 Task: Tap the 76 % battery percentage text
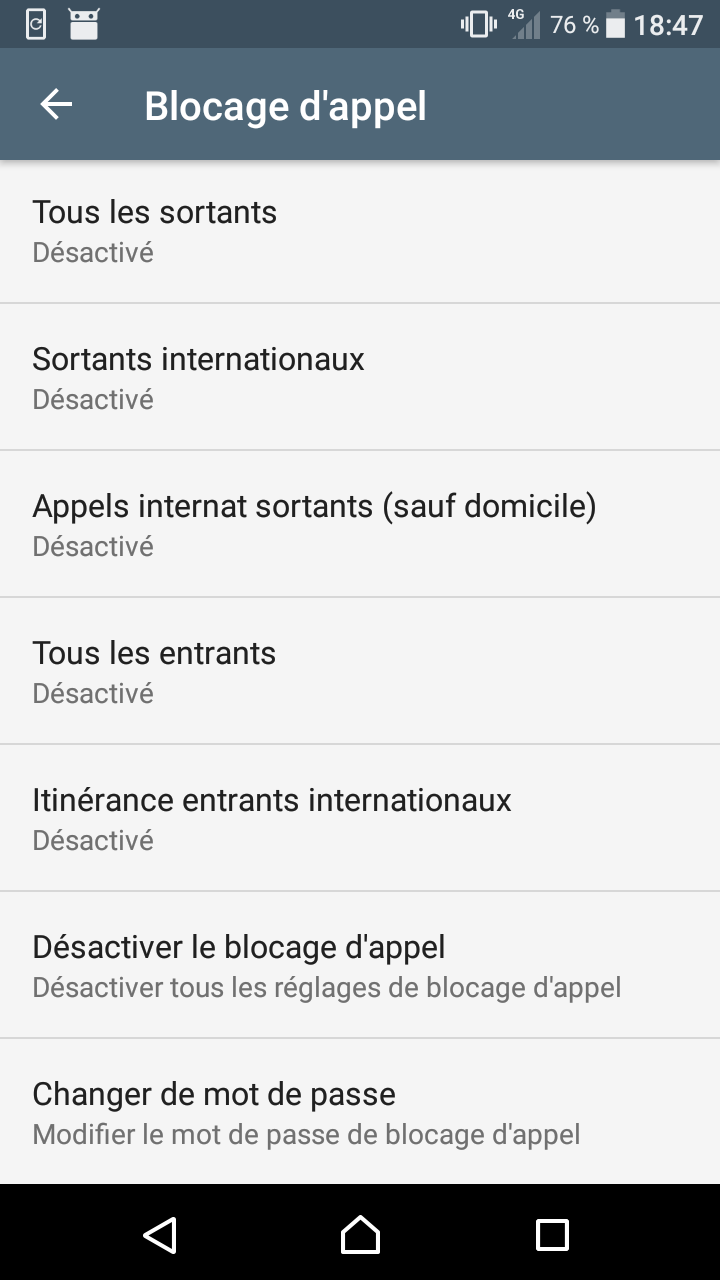574,24
